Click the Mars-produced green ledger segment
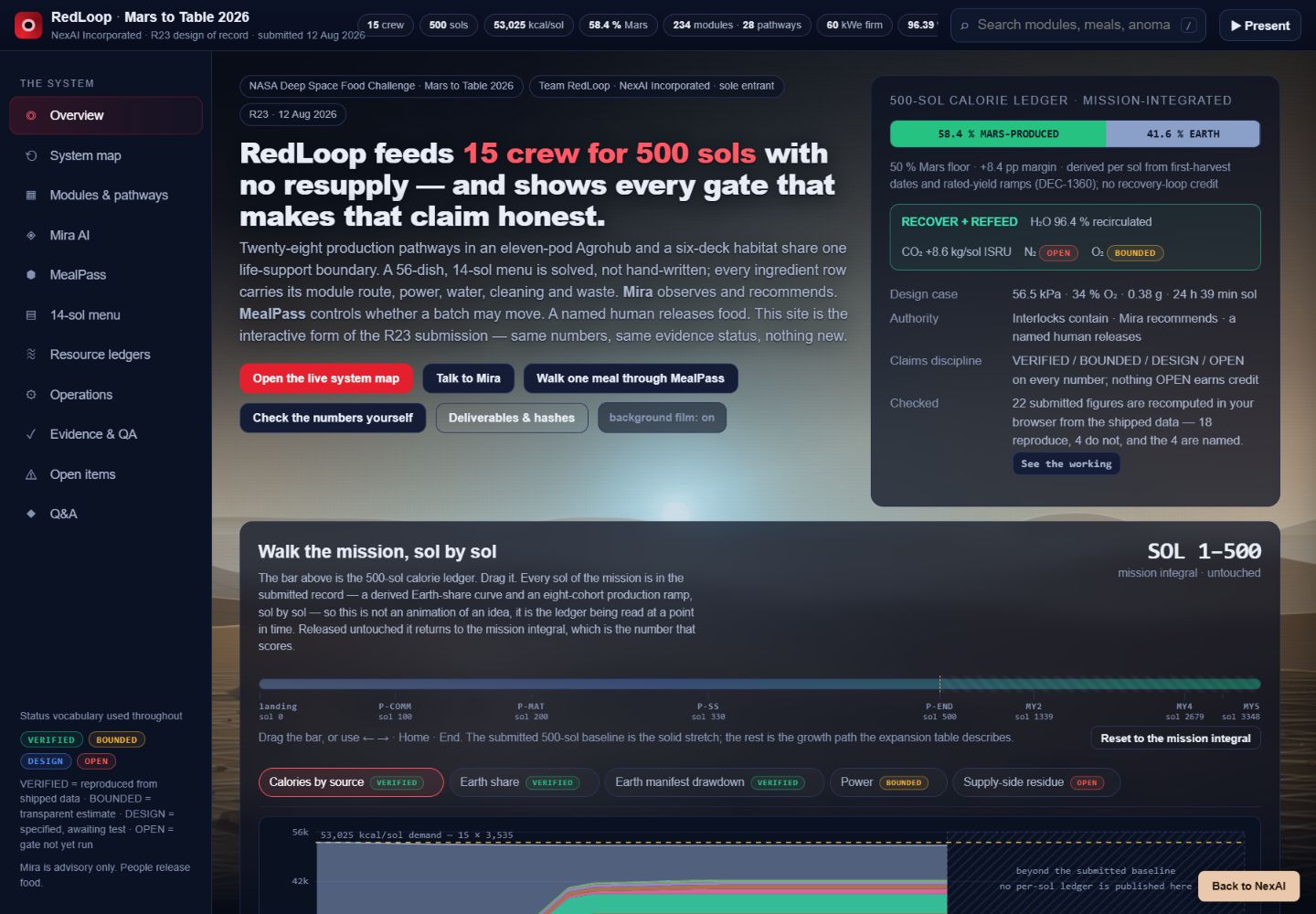This screenshot has height=914, width=1316. (998, 133)
